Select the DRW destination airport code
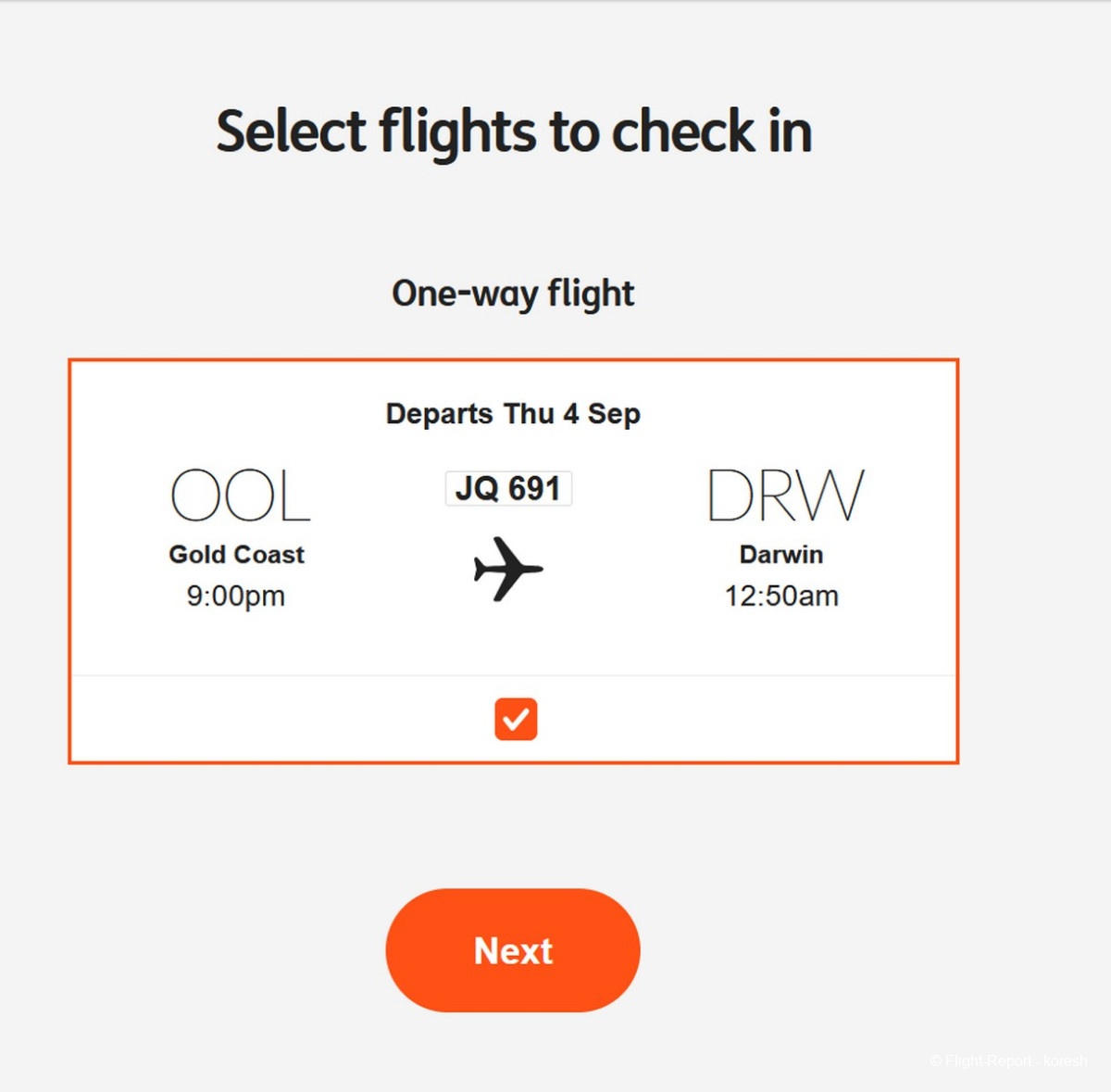Viewport: 1111px width, 1092px height. [785, 496]
